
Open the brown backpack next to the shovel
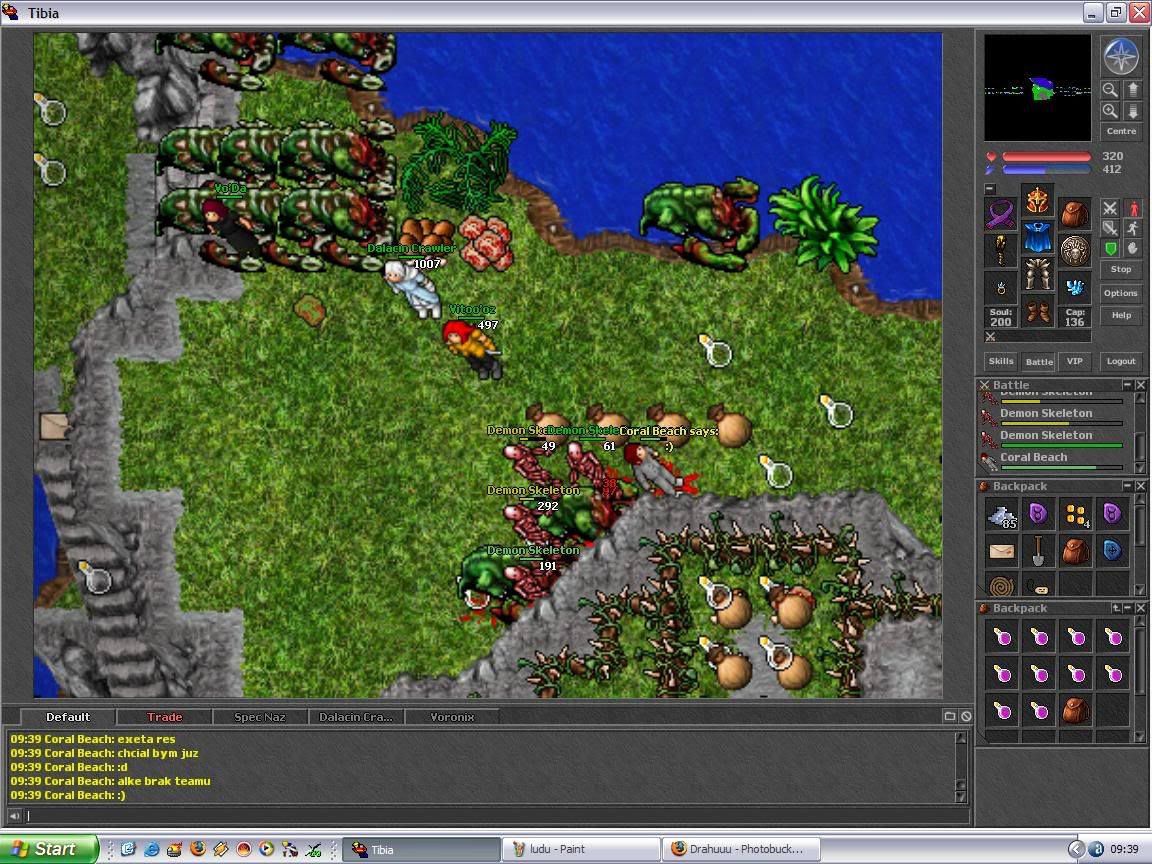[1076, 551]
